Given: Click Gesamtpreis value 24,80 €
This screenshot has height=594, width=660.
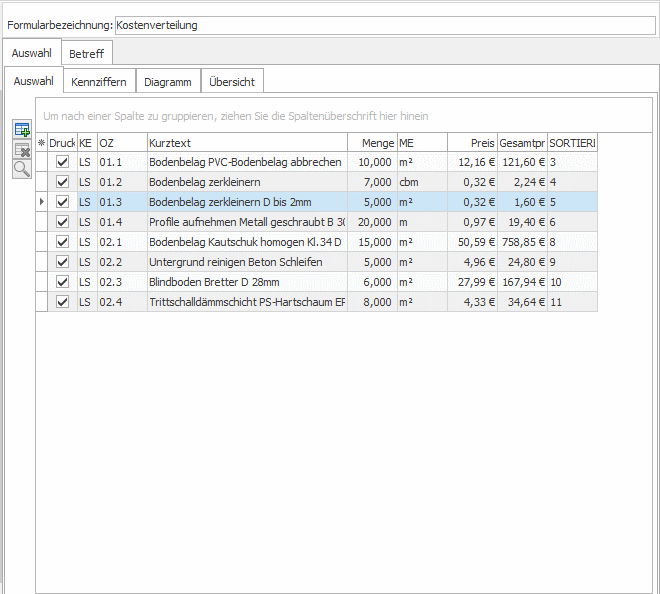Looking at the screenshot, I should pos(522,262).
